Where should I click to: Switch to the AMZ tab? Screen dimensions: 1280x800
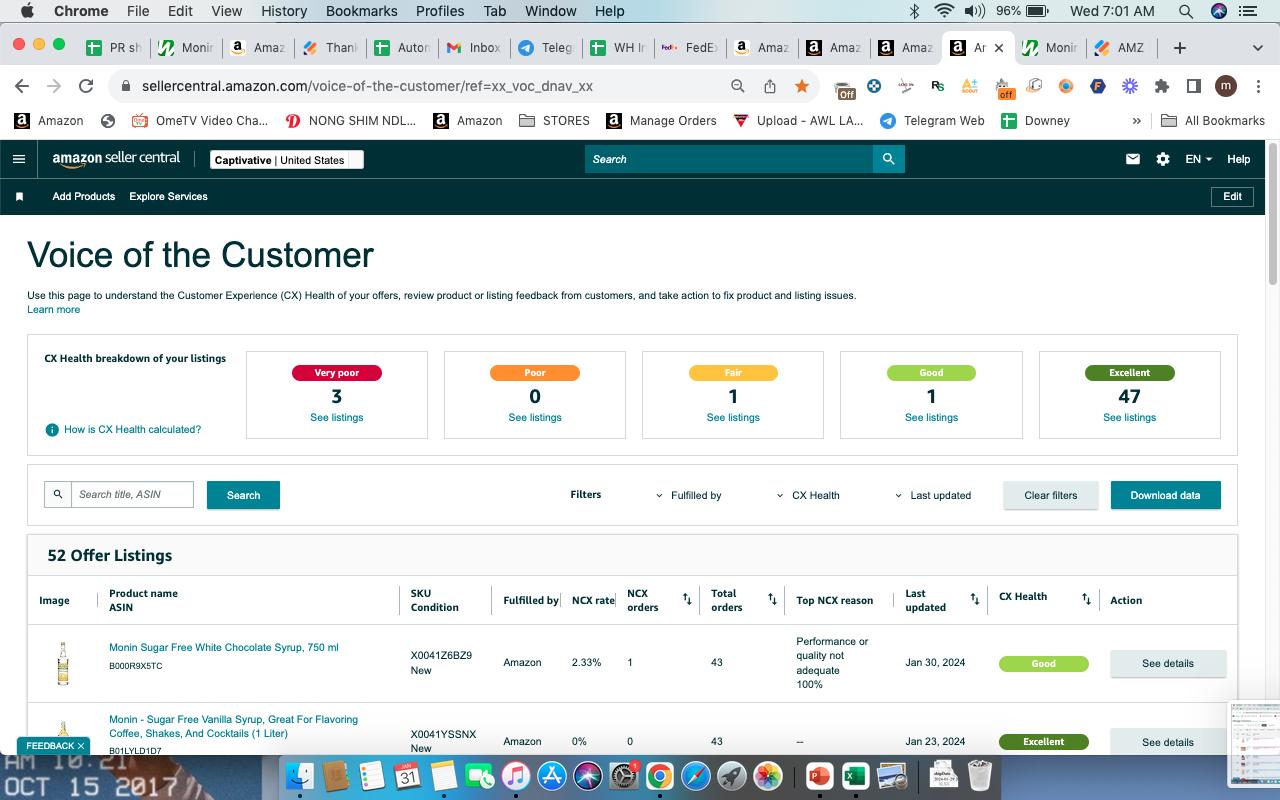[x=1123, y=48]
